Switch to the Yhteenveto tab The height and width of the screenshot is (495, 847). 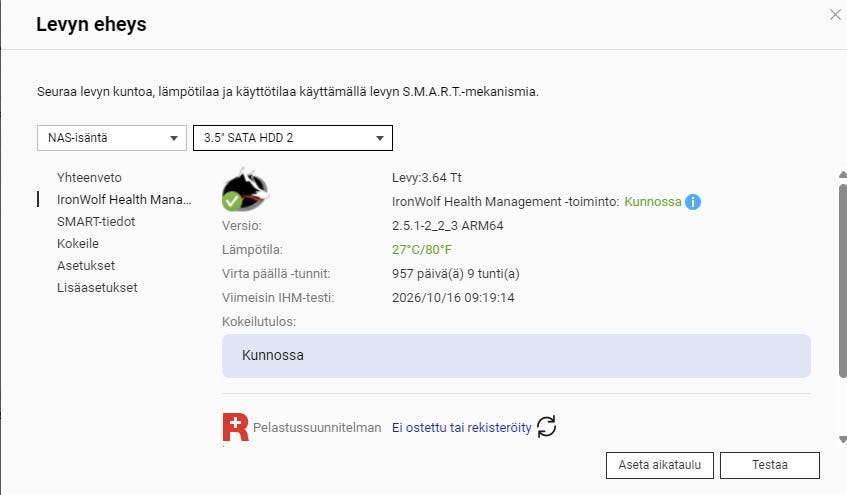point(89,178)
